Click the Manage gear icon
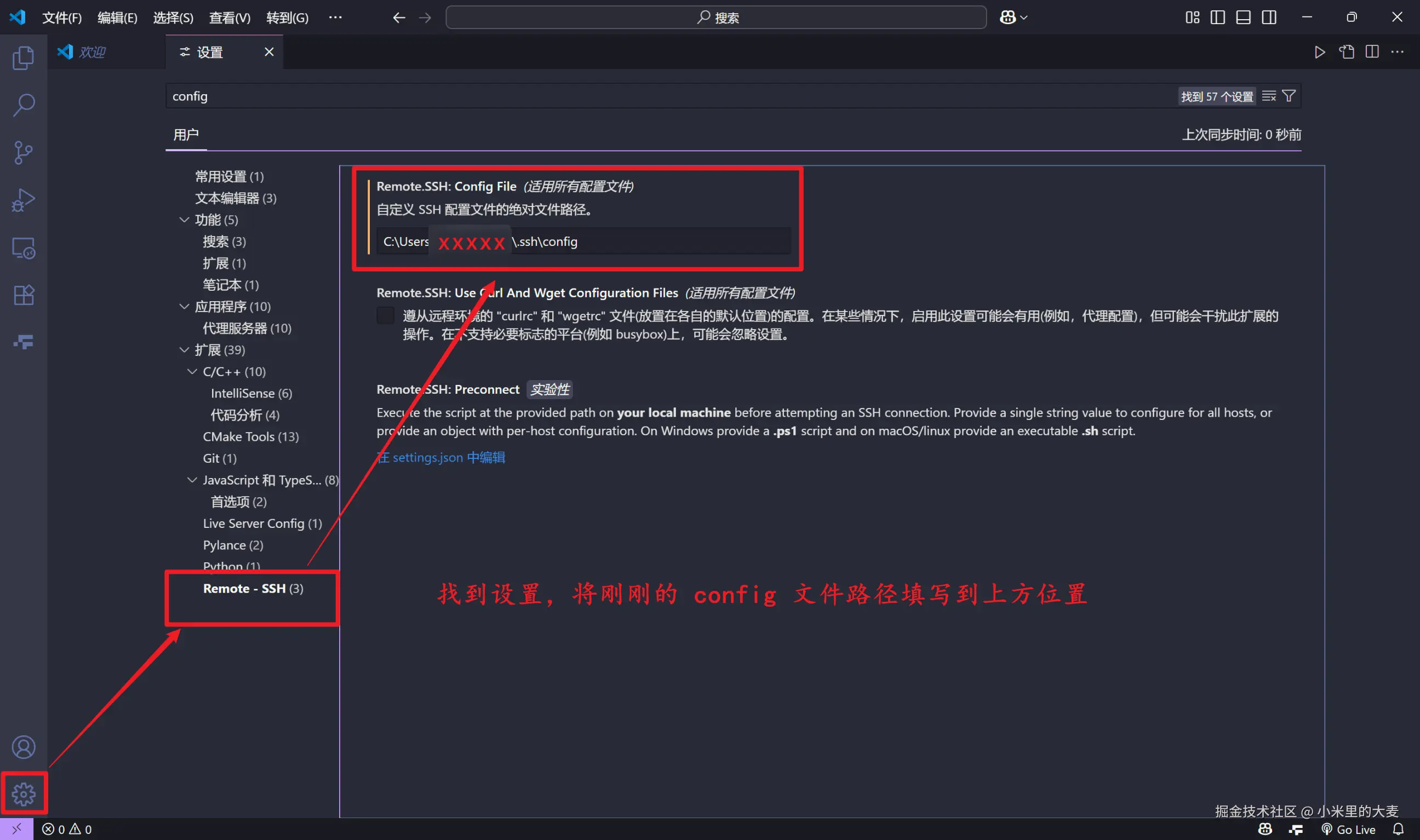Screen dimensions: 1420x840 [x=23, y=793]
